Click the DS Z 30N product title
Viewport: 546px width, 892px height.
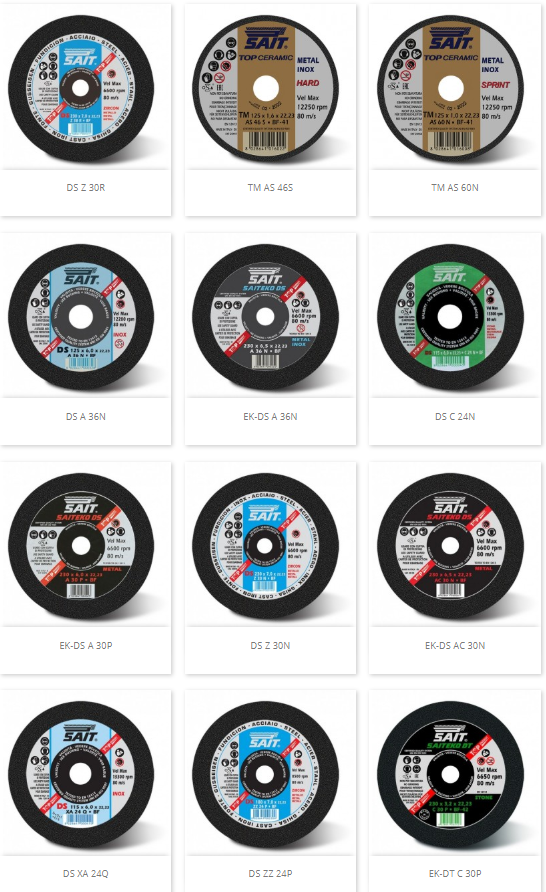270,645
